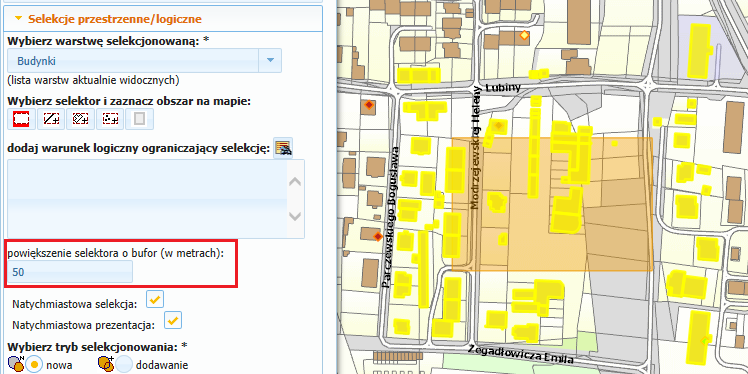
Task: Toggle the Natychmiastowa selekcja checkbox
Action: pos(155,299)
